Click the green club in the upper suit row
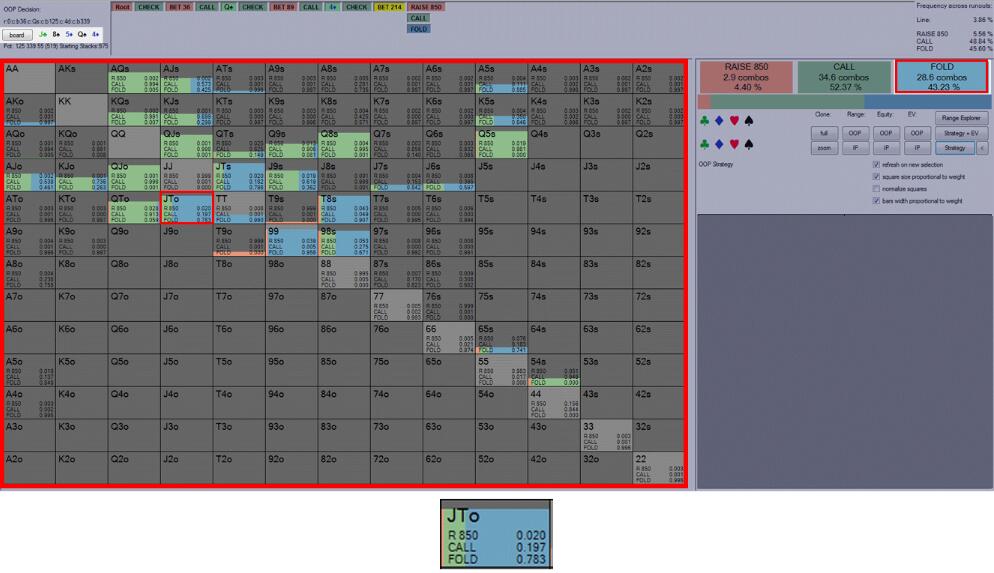The image size is (994, 573). (704, 120)
